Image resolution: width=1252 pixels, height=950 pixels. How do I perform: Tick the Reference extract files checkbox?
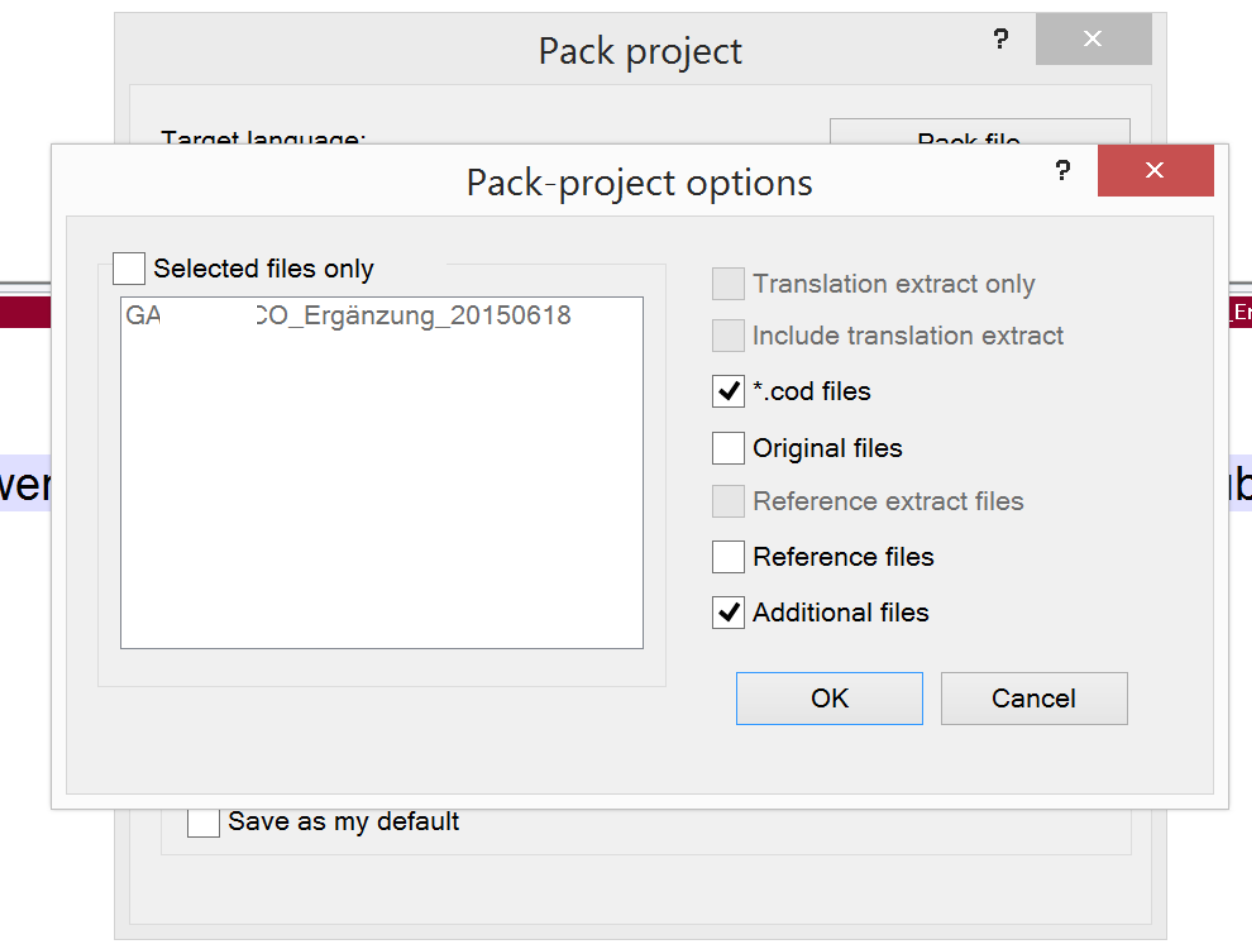coord(728,501)
